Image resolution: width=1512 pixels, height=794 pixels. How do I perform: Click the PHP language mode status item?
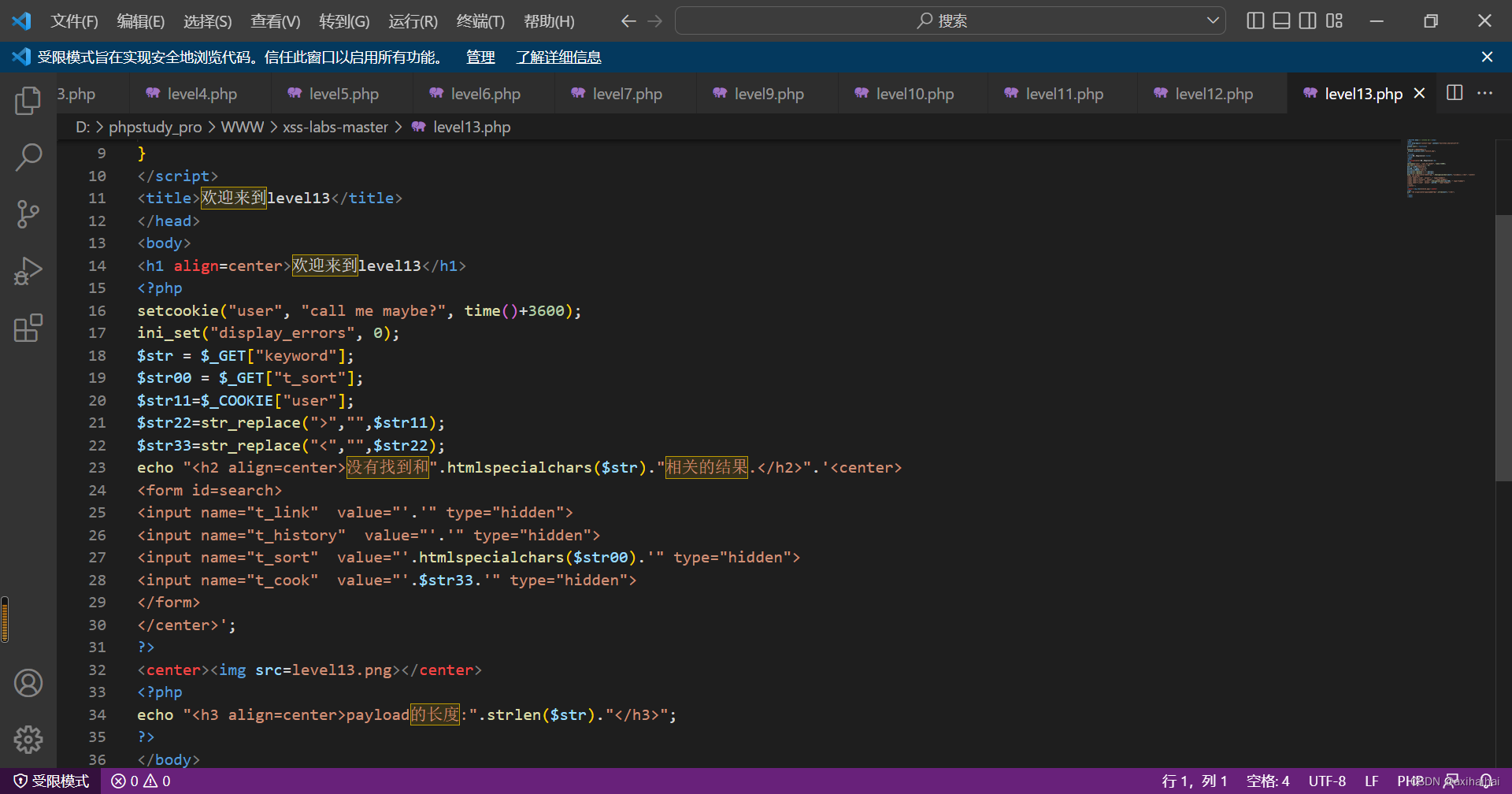point(1410,781)
